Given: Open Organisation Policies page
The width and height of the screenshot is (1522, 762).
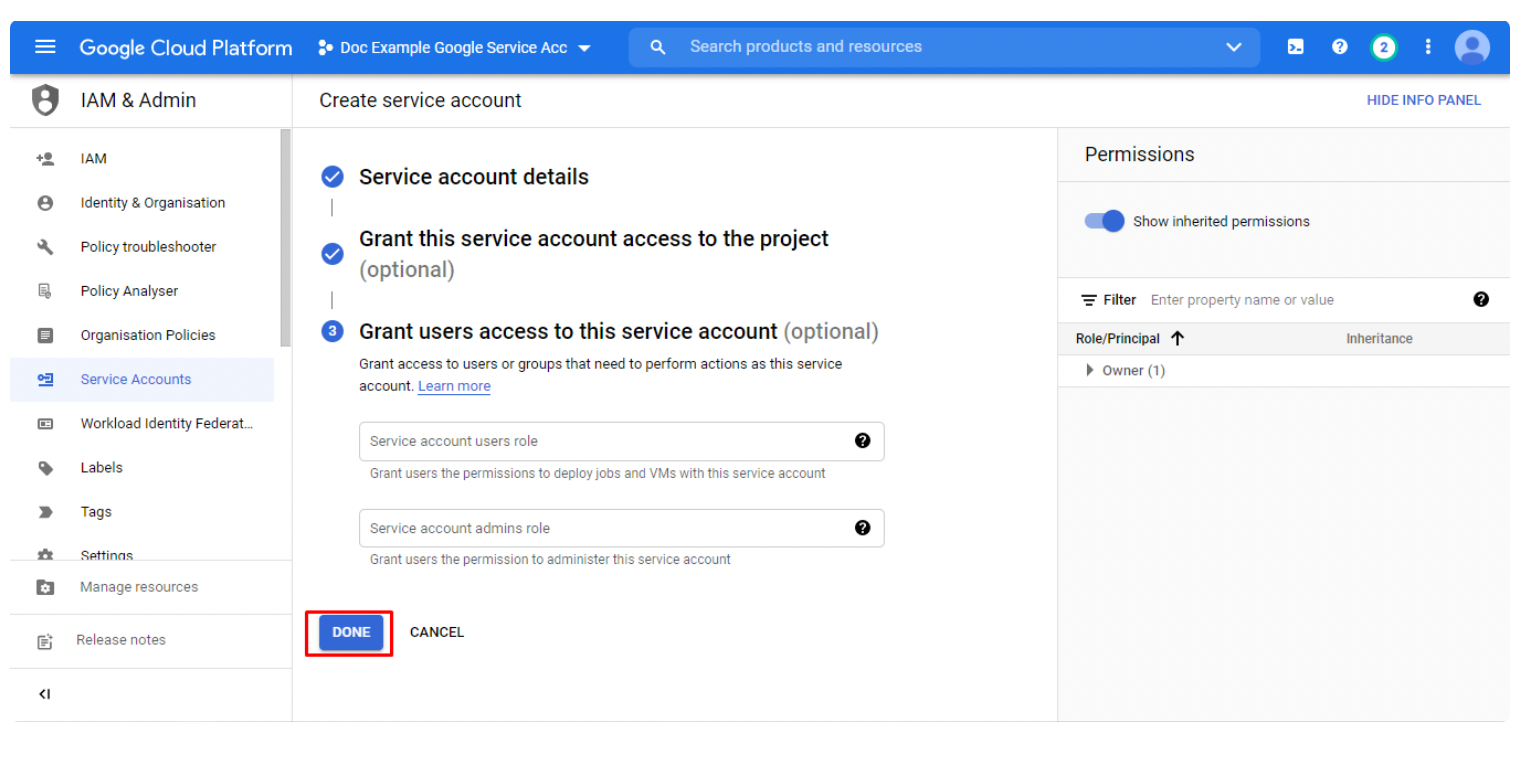Looking at the screenshot, I should (x=148, y=335).
